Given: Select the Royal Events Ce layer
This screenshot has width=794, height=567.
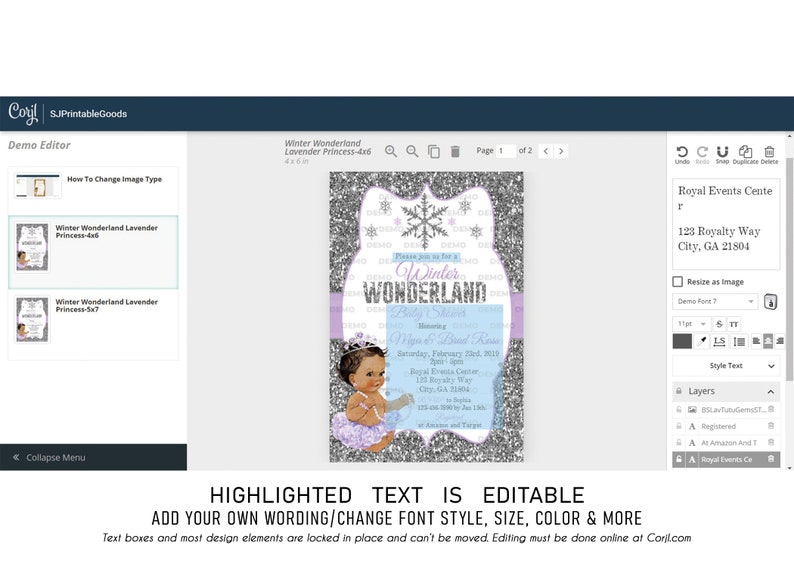Looking at the screenshot, I should point(726,460).
